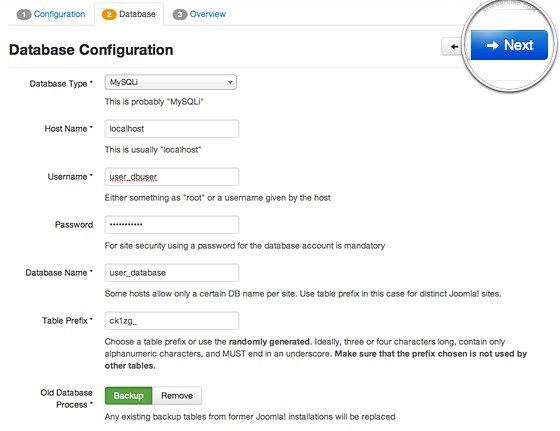Click the Table Prefix label
This screenshot has height=431, width=560.
click(x=68, y=321)
